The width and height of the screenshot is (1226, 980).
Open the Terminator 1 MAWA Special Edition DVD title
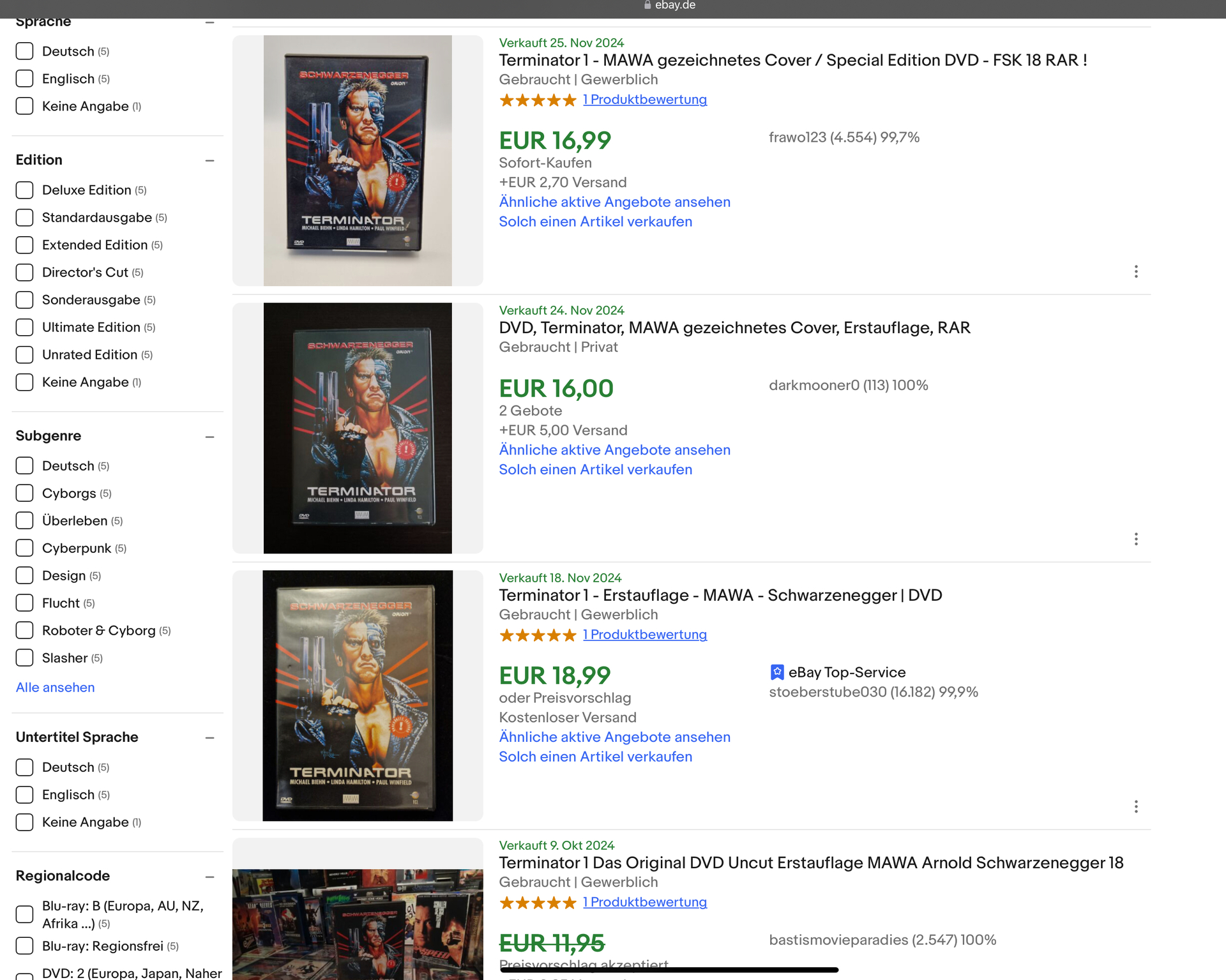click(793, 61)
